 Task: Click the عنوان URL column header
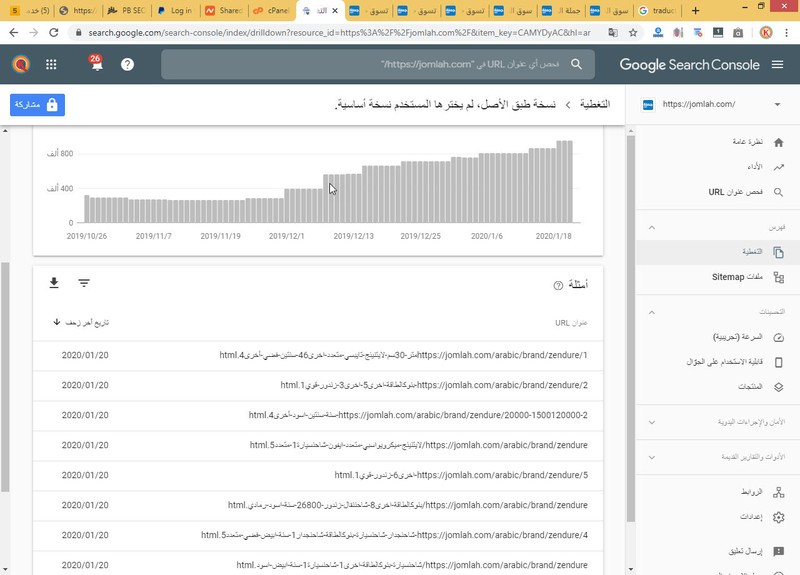point(571,323)
